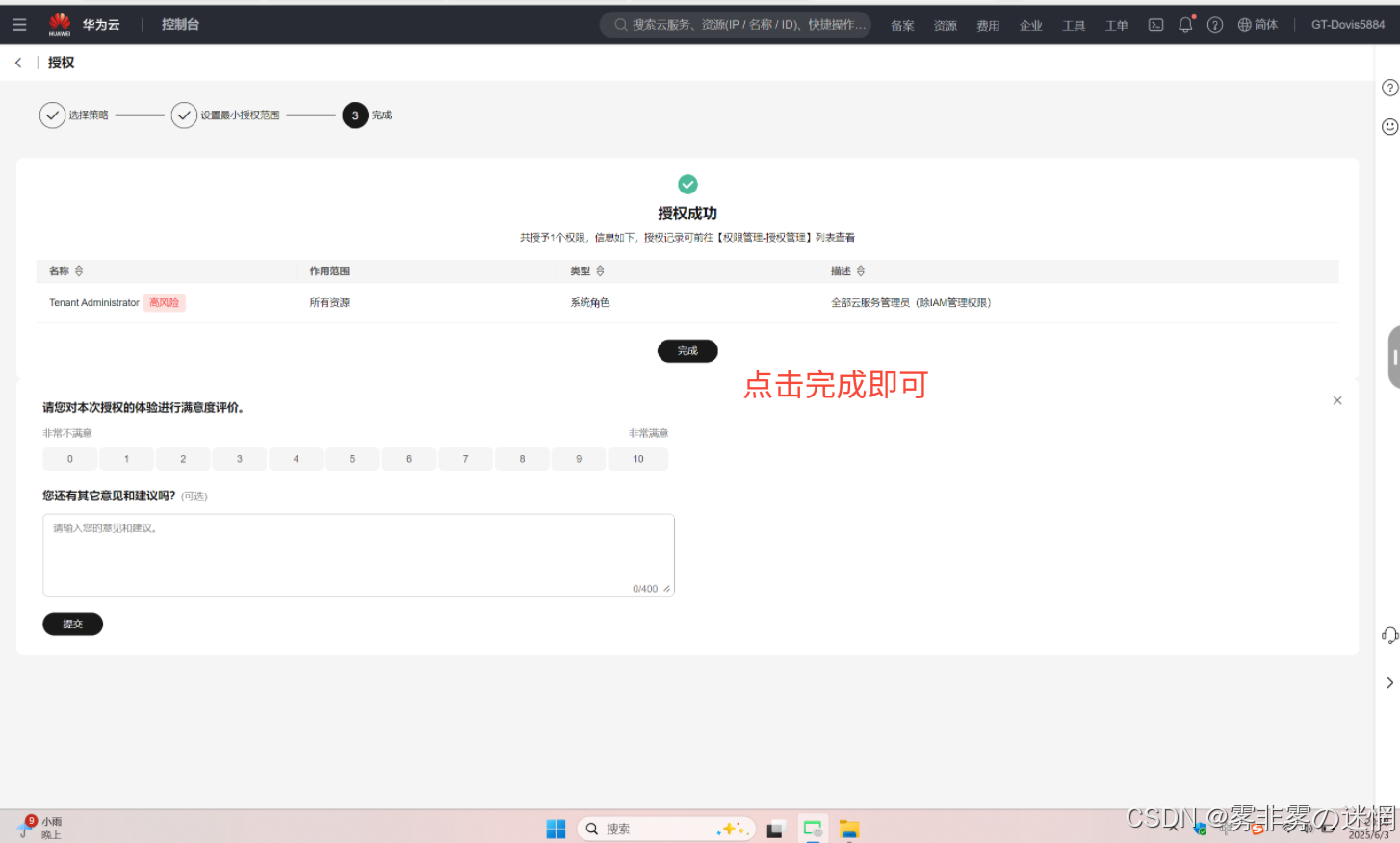Expand the right sidebar chevron
1400x843 pixels.
pos(1389,682)
